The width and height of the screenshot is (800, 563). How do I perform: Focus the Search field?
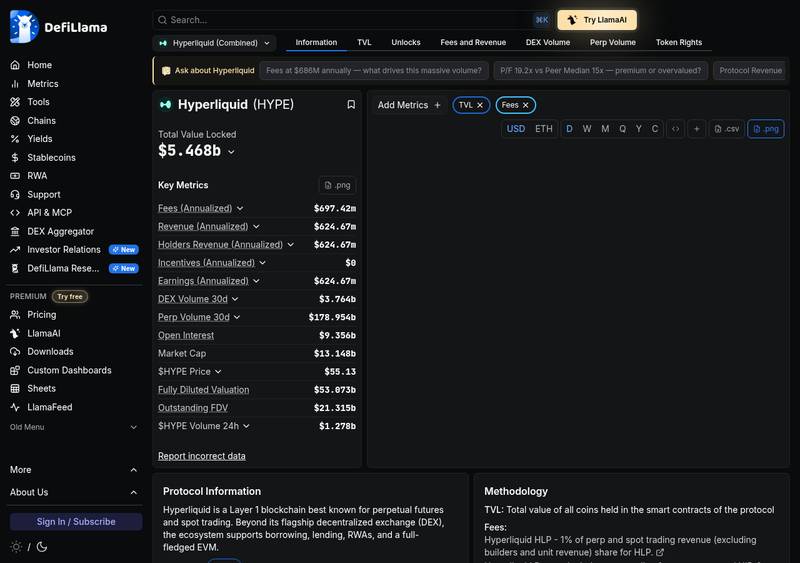[x=352, y=20]
